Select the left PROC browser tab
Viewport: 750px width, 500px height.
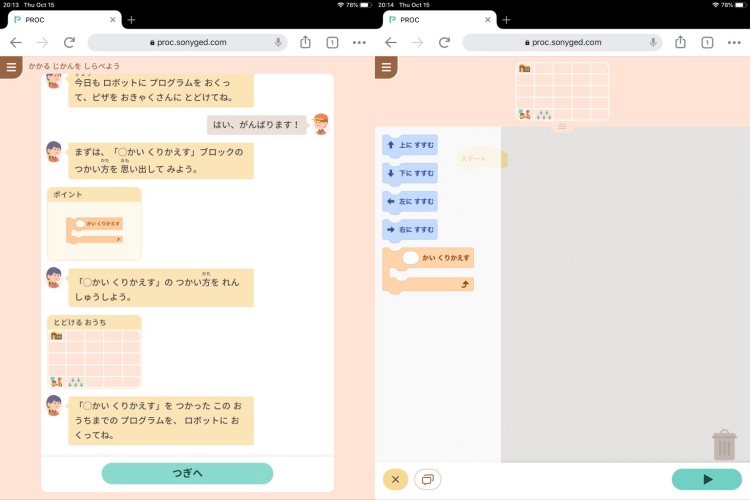65,20
